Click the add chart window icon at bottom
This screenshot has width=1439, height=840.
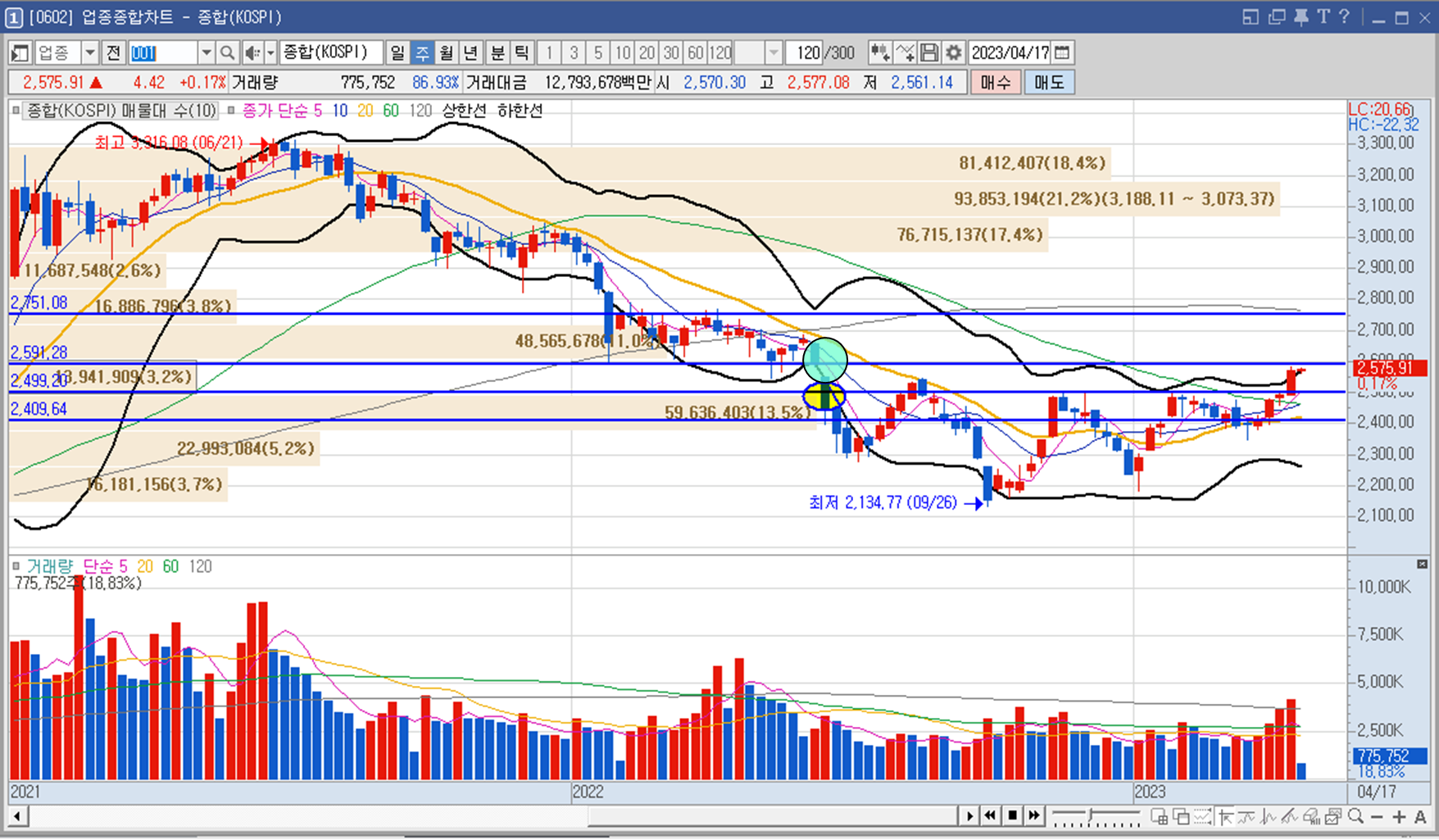point(1159,816)
